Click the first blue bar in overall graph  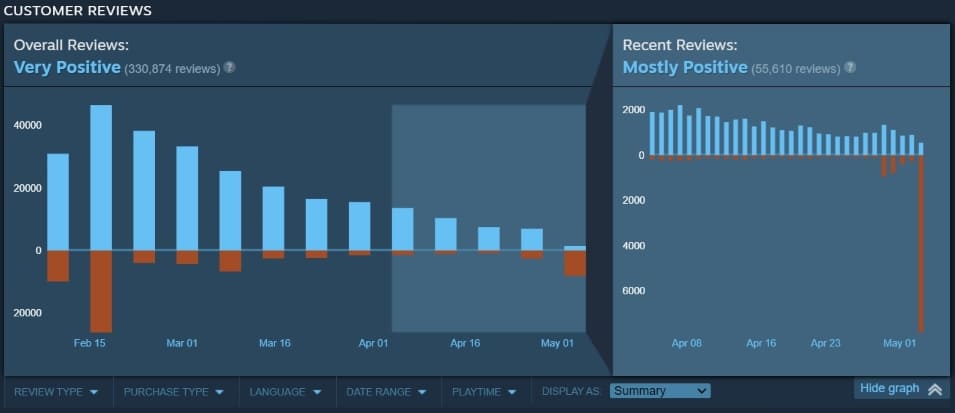(x=58, y=201)
